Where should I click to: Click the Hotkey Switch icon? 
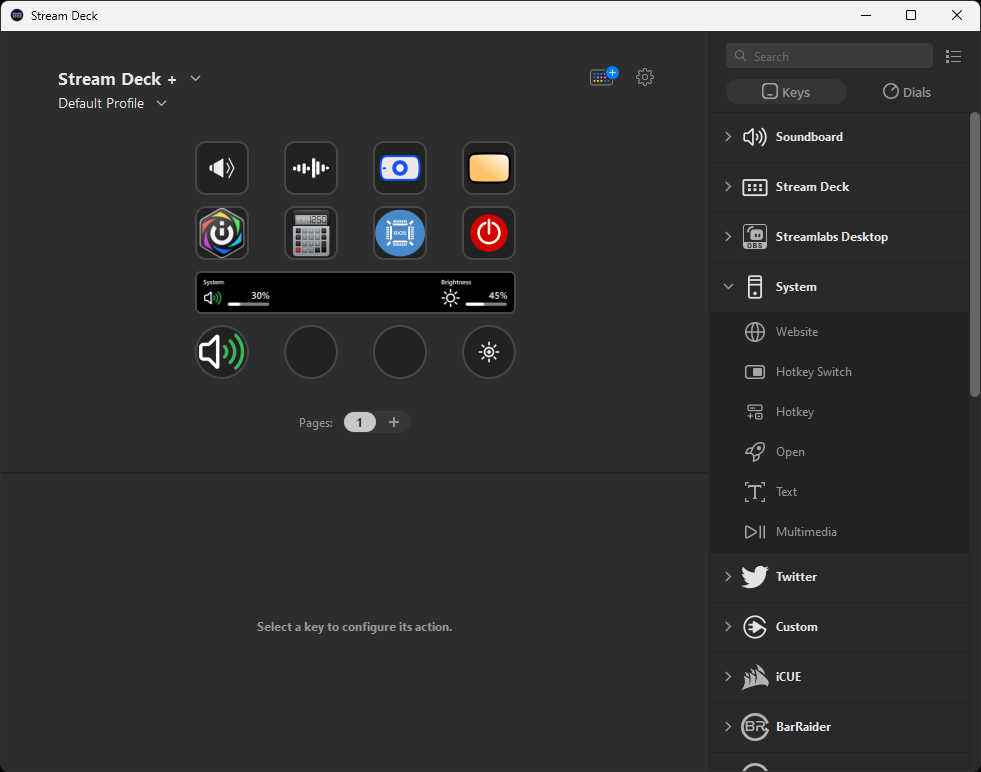[755, 372]
